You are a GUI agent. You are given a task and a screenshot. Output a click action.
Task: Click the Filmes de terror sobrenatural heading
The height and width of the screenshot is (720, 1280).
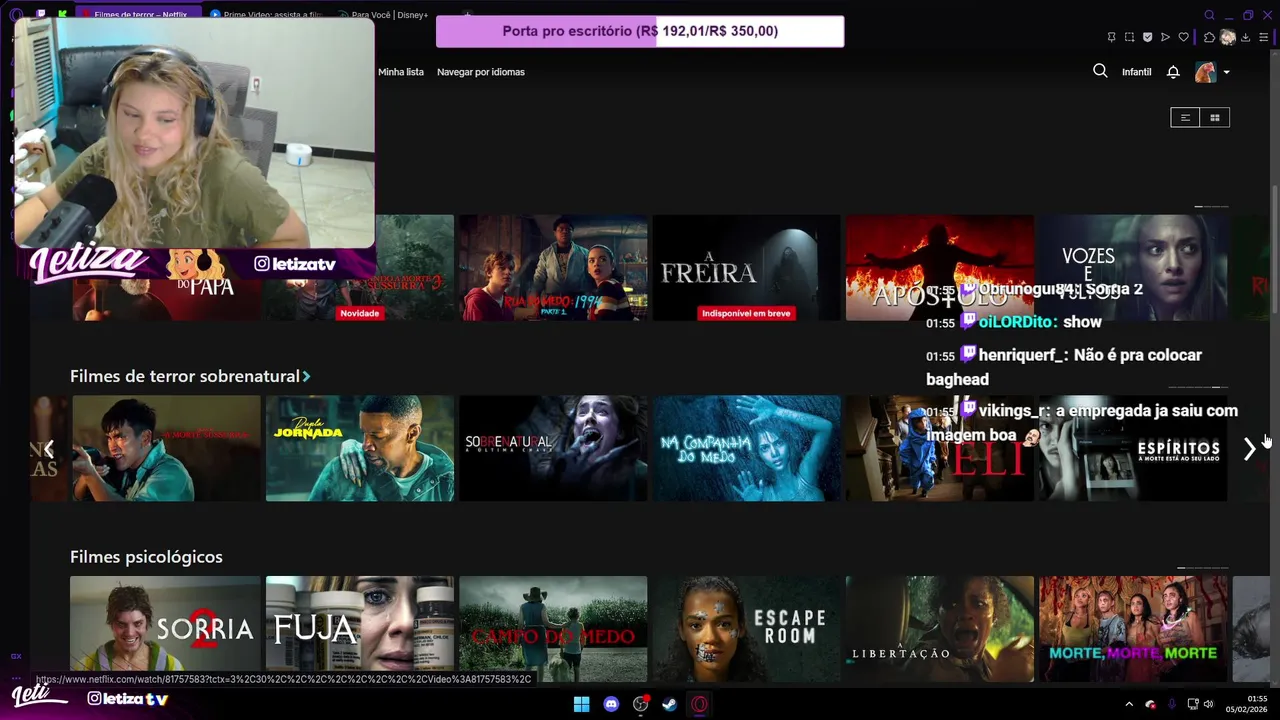pos(185,376)
